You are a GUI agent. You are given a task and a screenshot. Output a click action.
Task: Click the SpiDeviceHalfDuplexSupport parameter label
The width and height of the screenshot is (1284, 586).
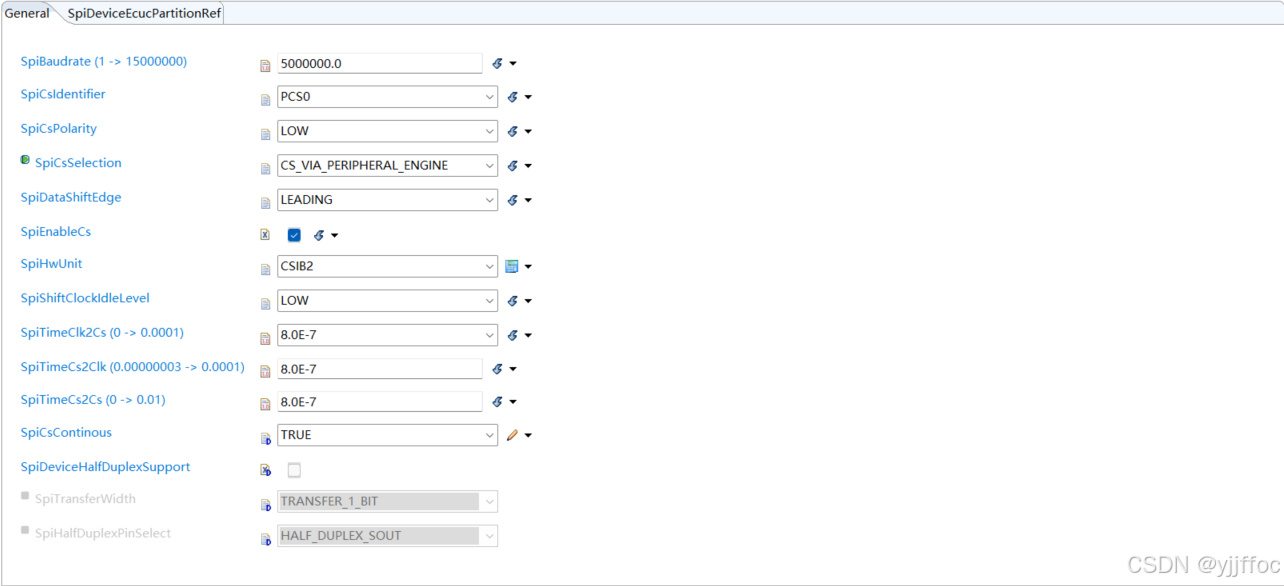(105, 466)
